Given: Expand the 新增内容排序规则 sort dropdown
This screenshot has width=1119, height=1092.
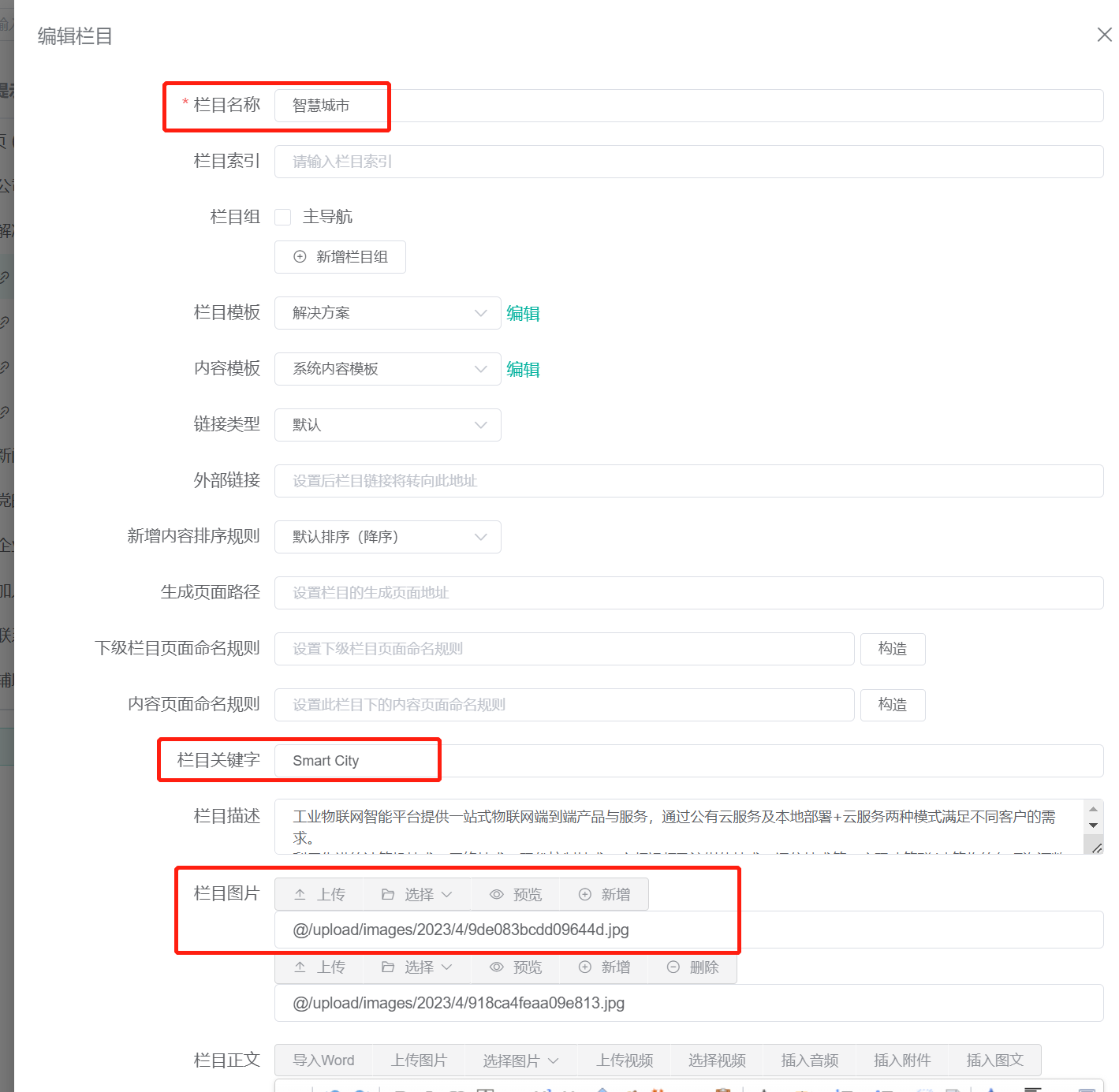Looking at the screenshot, I should pos(387,536).
